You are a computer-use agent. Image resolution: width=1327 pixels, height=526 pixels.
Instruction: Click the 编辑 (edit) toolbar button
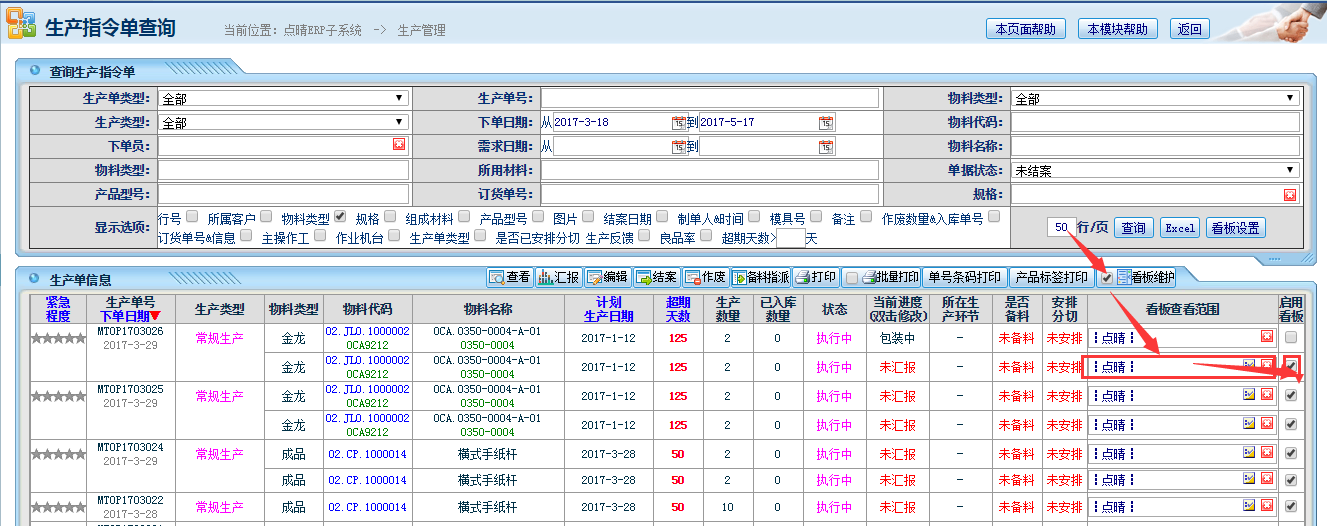point(608,277)
